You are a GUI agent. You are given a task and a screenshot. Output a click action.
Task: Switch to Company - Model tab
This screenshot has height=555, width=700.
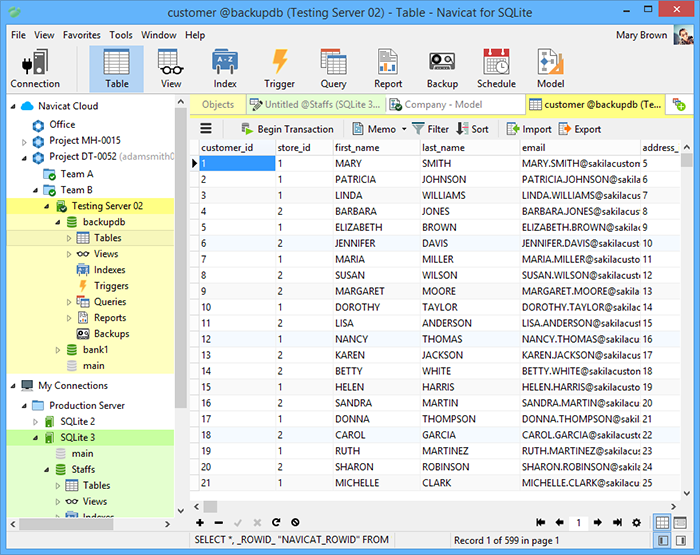(455, 104)
